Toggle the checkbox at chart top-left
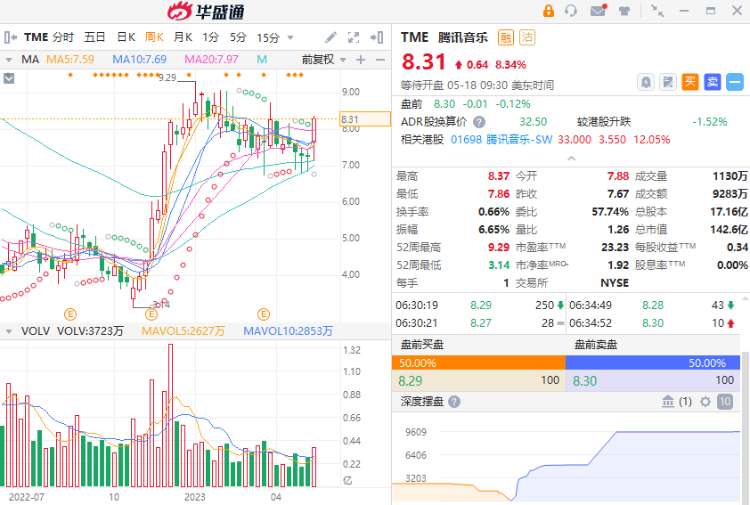This screenshot has height=505, width=750. (9, 78)
